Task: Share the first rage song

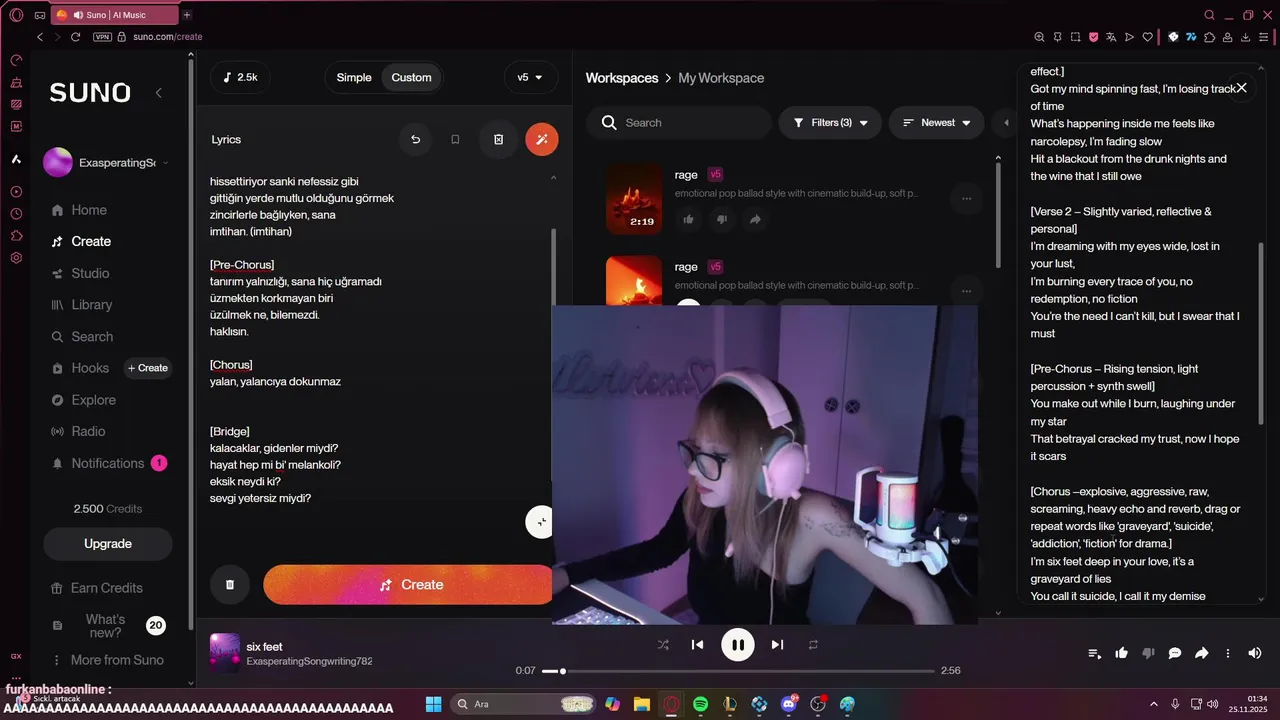Action: coord(755,219)
